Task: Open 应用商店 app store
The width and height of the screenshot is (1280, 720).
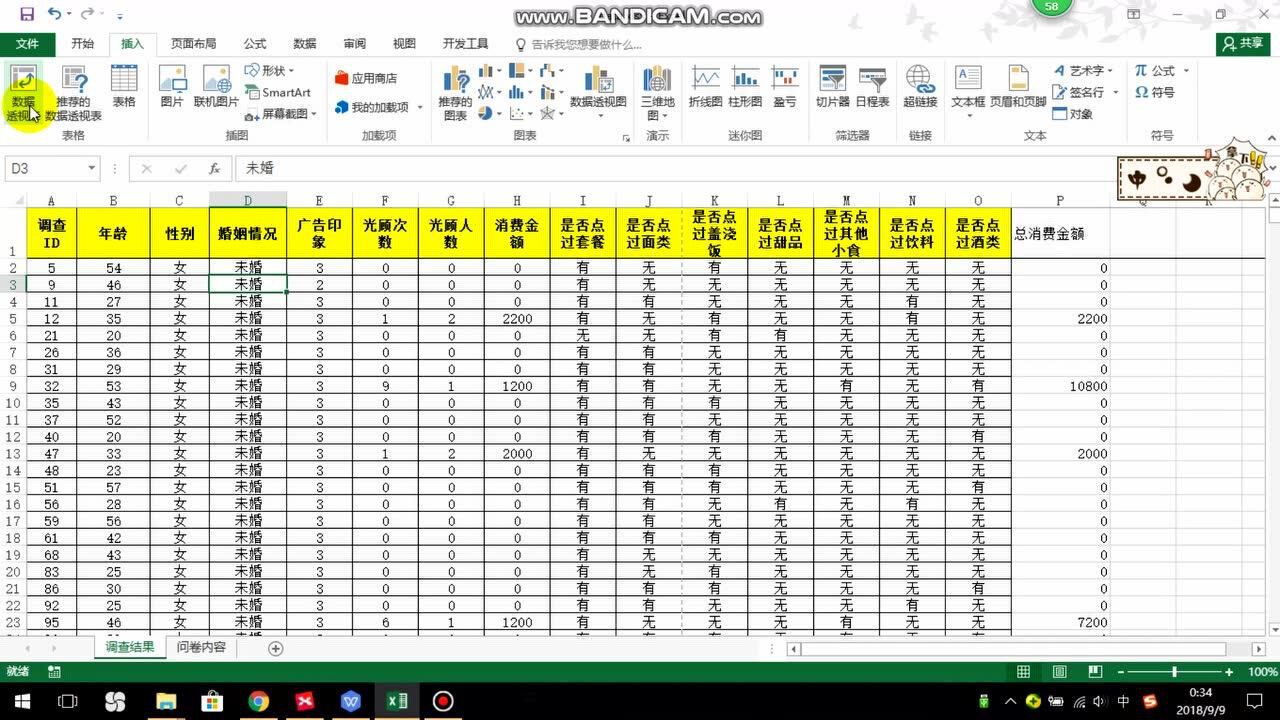Action: tap(366, 78)
